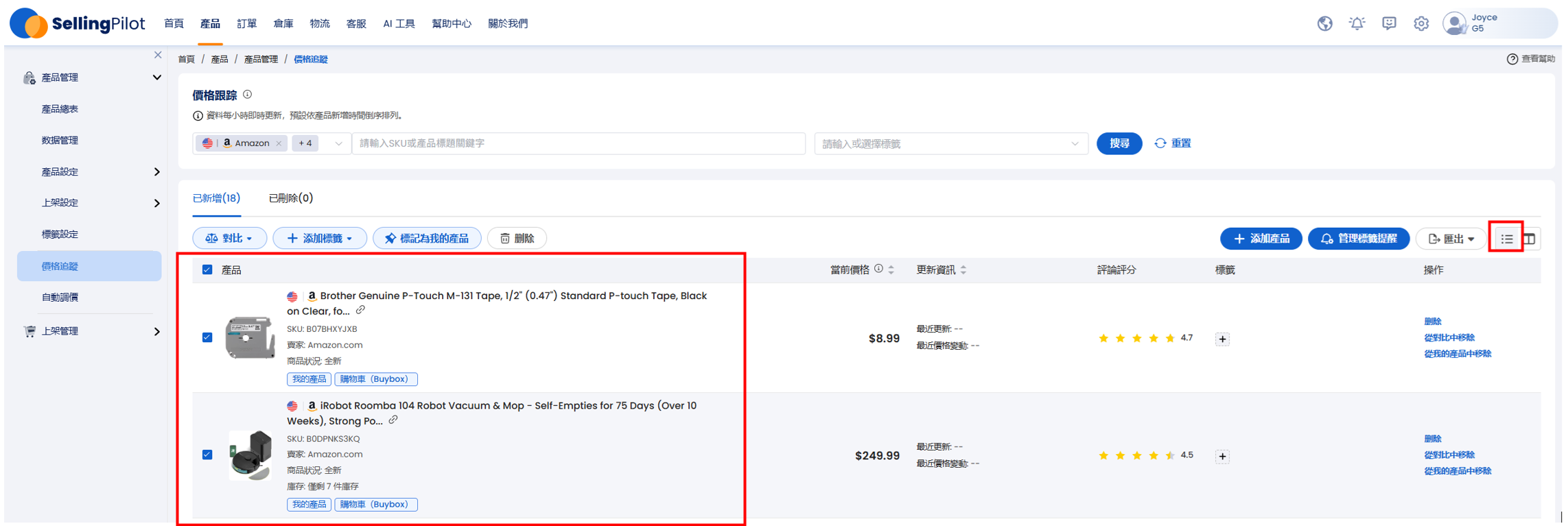The height and width of the screenshot is (526, 1568).
Task: Open the settings gear icon
Action: pyautogui.click(x=1421, y=23)
